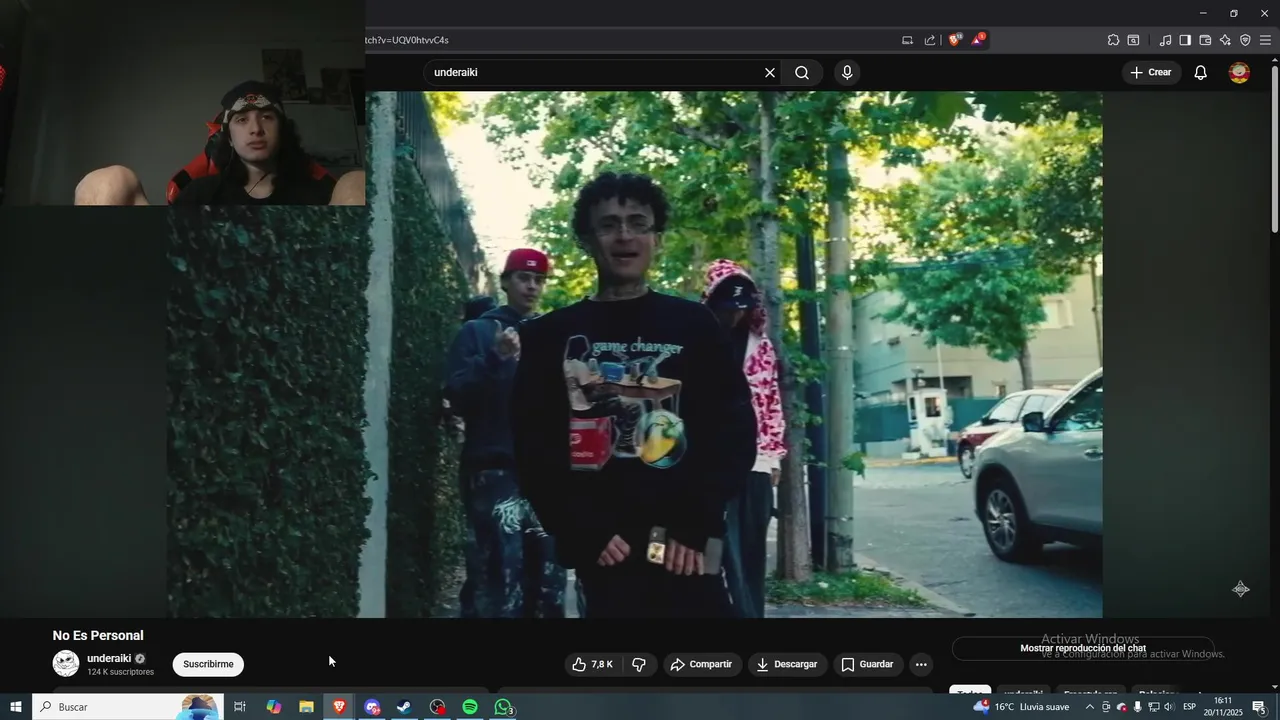The width and height of the screenshot is (1280, 720).
Task: Download the video with Descargar
Action: pos(787,665)
